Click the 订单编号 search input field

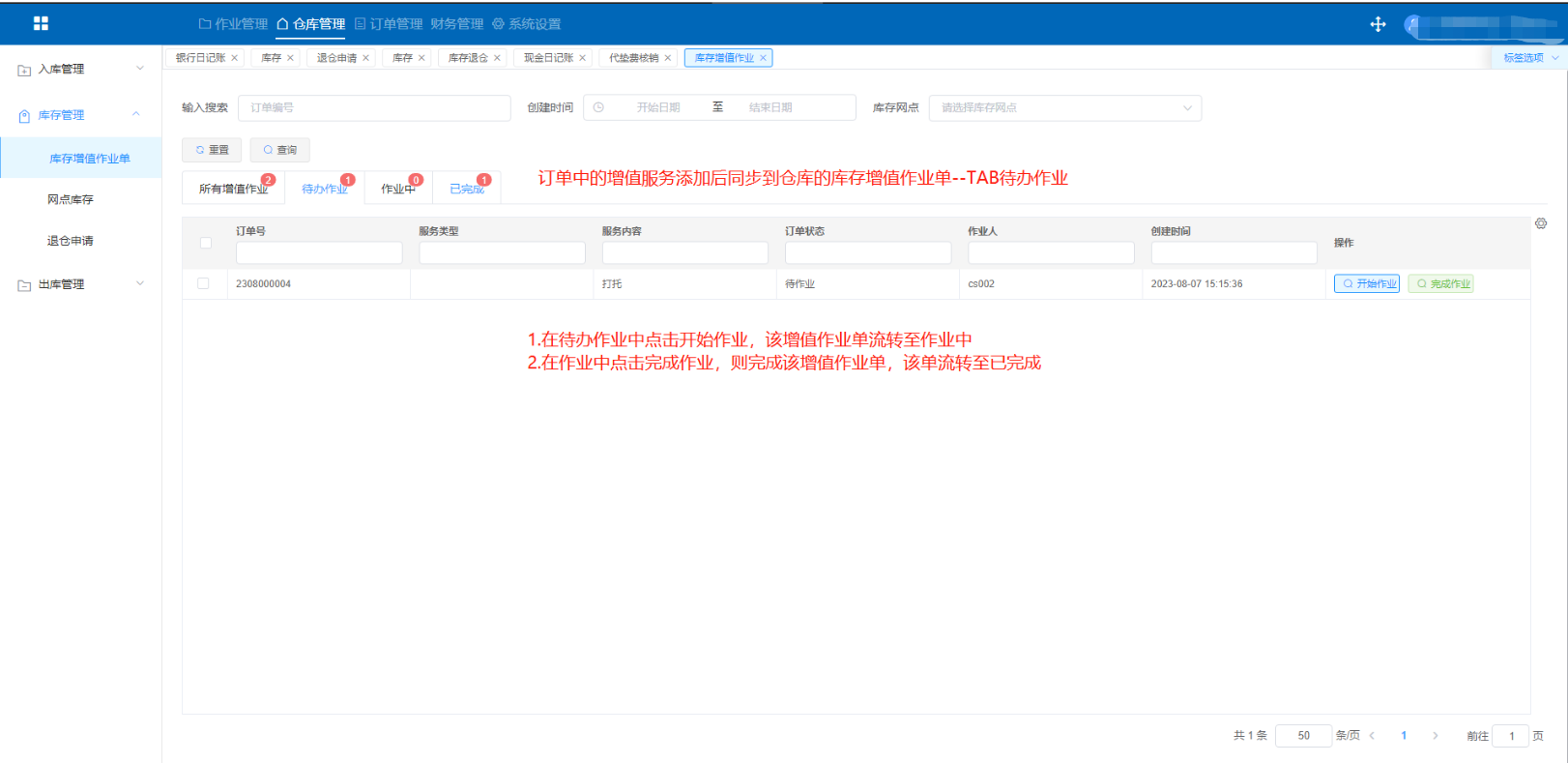(x=374, y=107)
